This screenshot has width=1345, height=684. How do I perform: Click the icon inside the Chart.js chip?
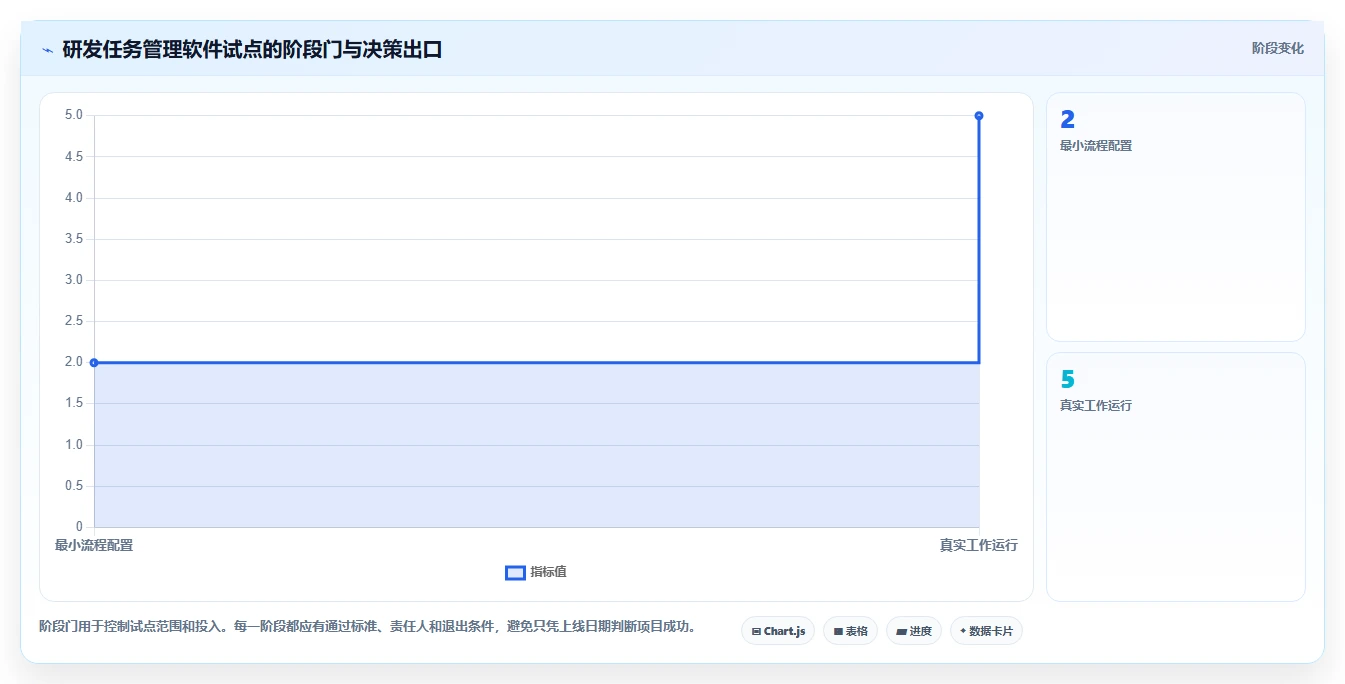756,632
